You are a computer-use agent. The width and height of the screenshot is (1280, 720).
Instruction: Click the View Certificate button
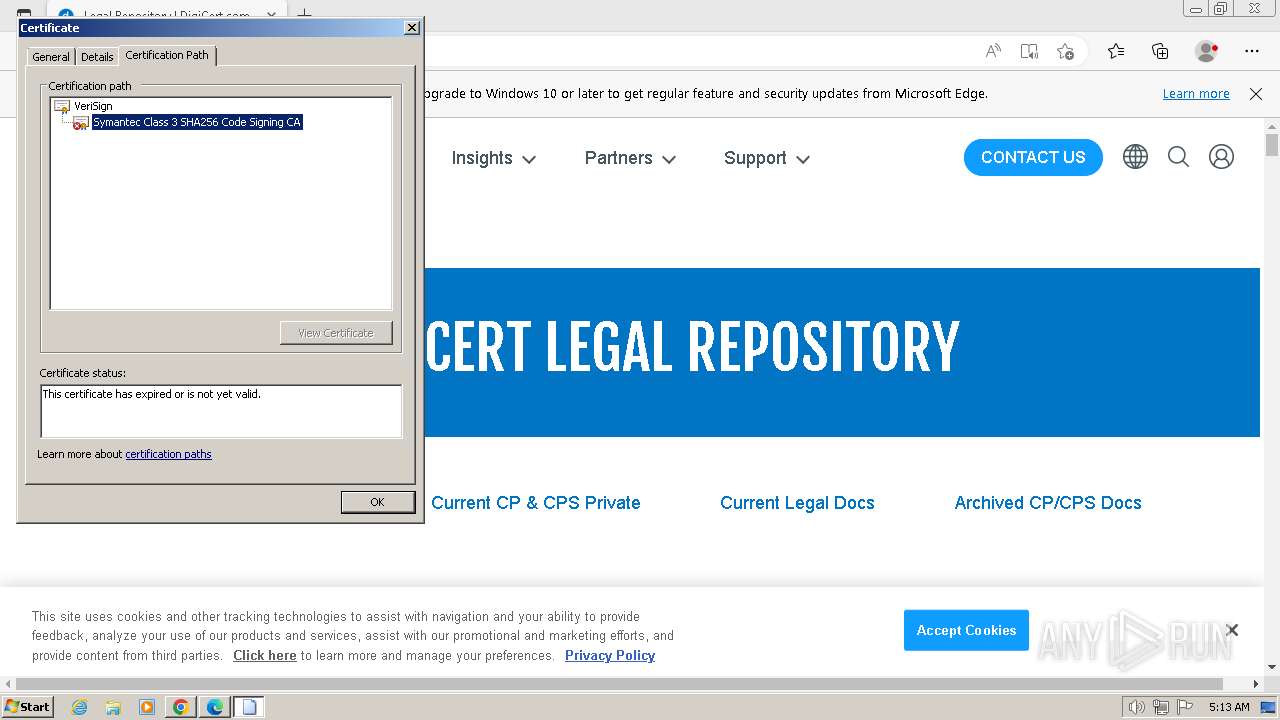[336, 333]
